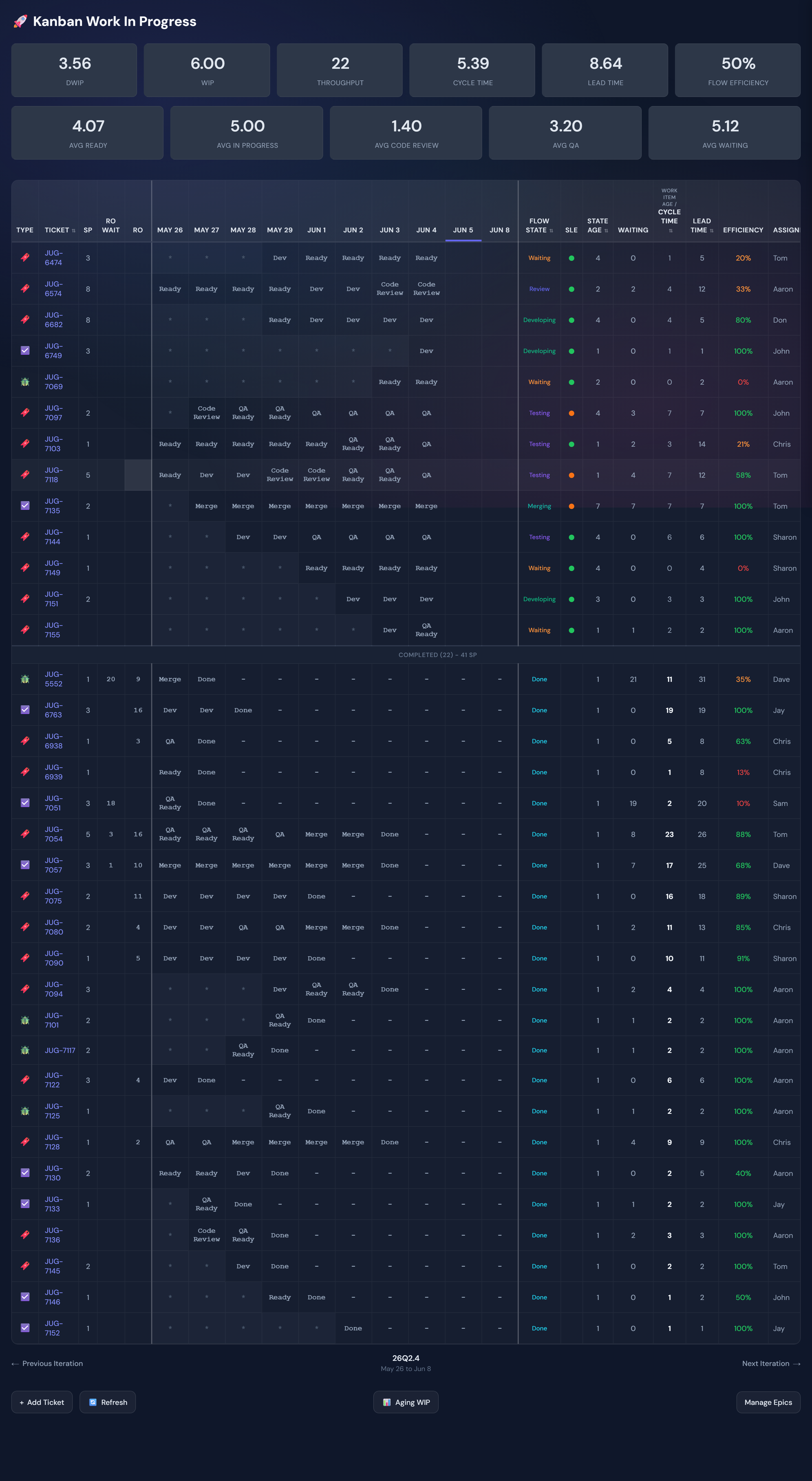This screenshot has height=1481, width=812.
Task: Click the Merging flow state for JUG-7135
Action: tap(539, 506)
